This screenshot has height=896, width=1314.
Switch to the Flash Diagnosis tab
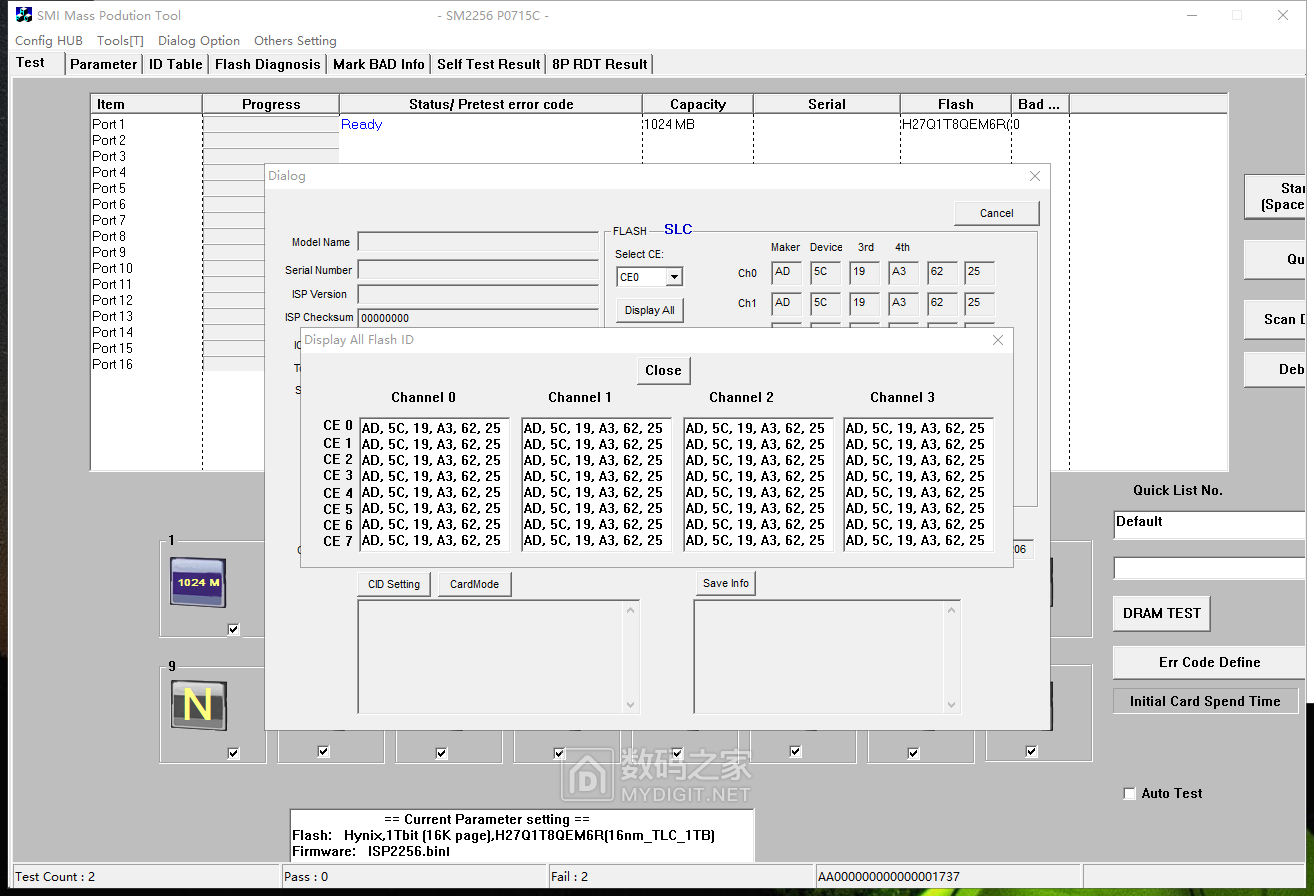[267, 64]
